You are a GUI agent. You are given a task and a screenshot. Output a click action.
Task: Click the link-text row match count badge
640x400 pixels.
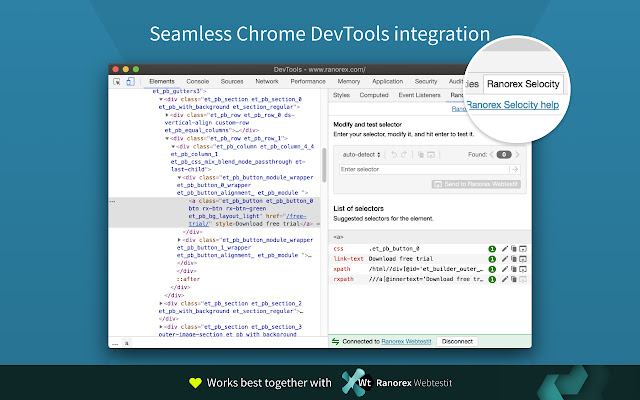pos(492,259)
